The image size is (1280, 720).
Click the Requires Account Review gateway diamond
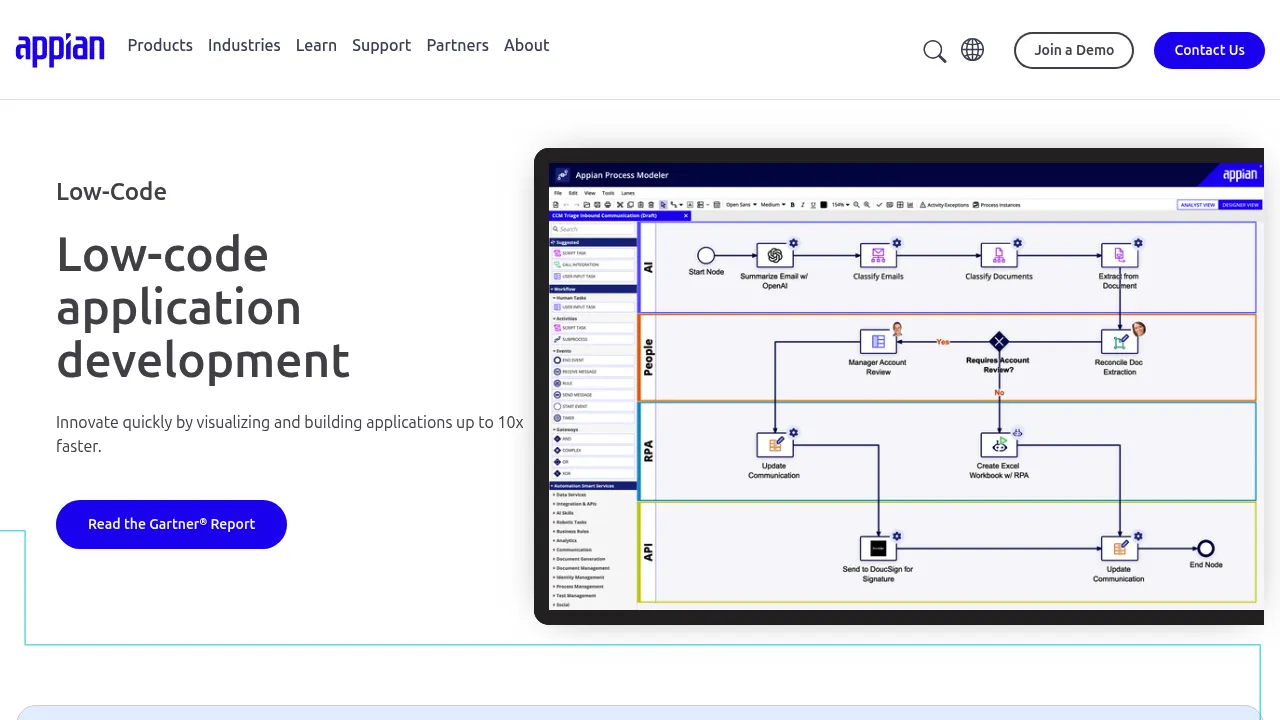(x=999, y=341)
